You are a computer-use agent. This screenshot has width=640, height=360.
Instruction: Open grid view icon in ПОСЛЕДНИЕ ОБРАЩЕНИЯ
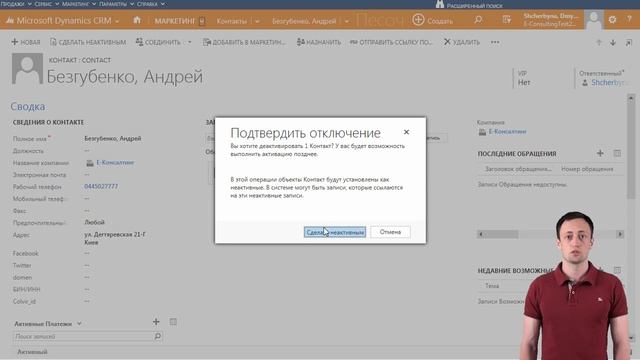[x=617, y=153]
